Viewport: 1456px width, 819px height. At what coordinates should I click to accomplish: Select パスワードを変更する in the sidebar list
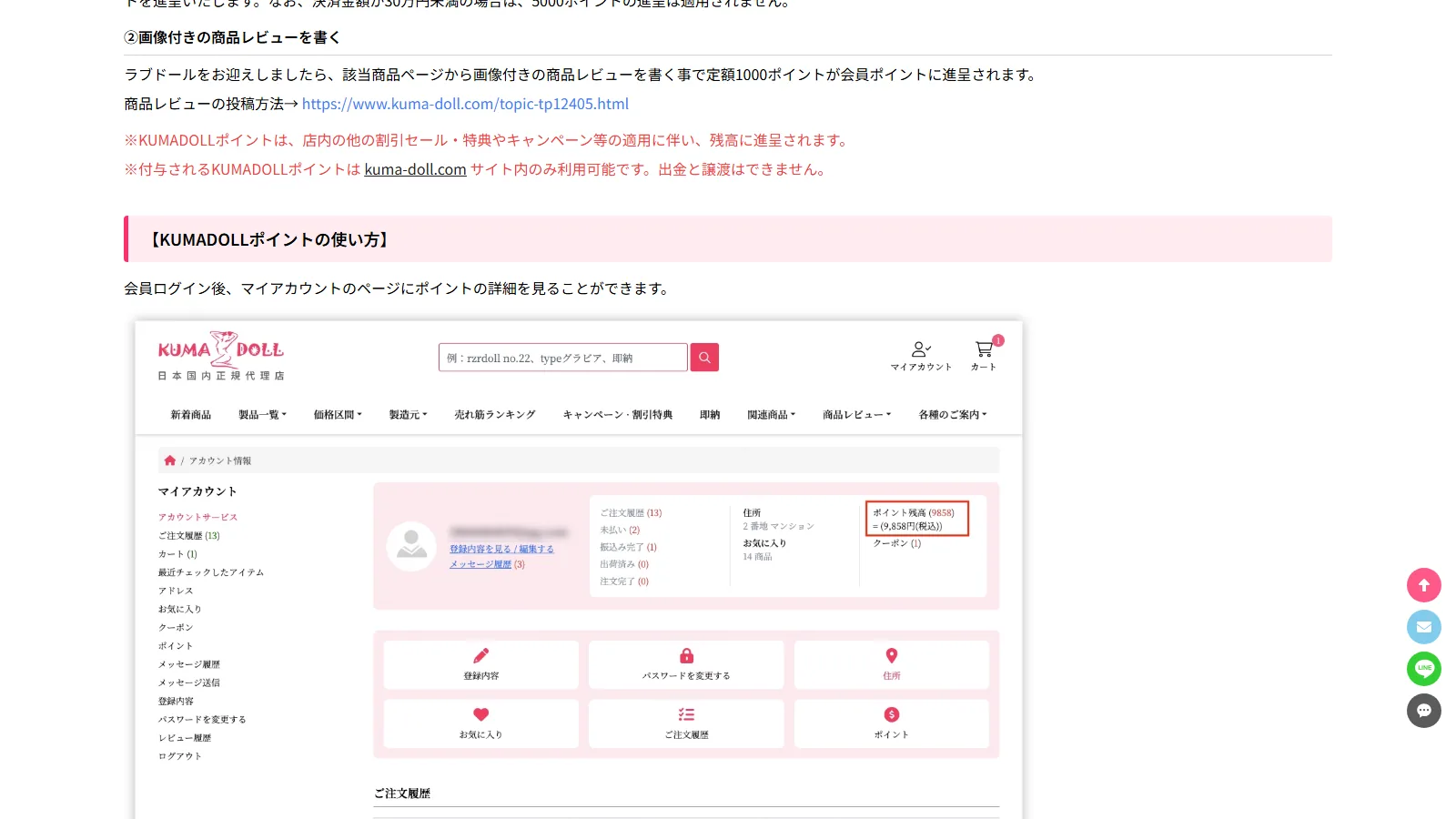pos(202,720)
